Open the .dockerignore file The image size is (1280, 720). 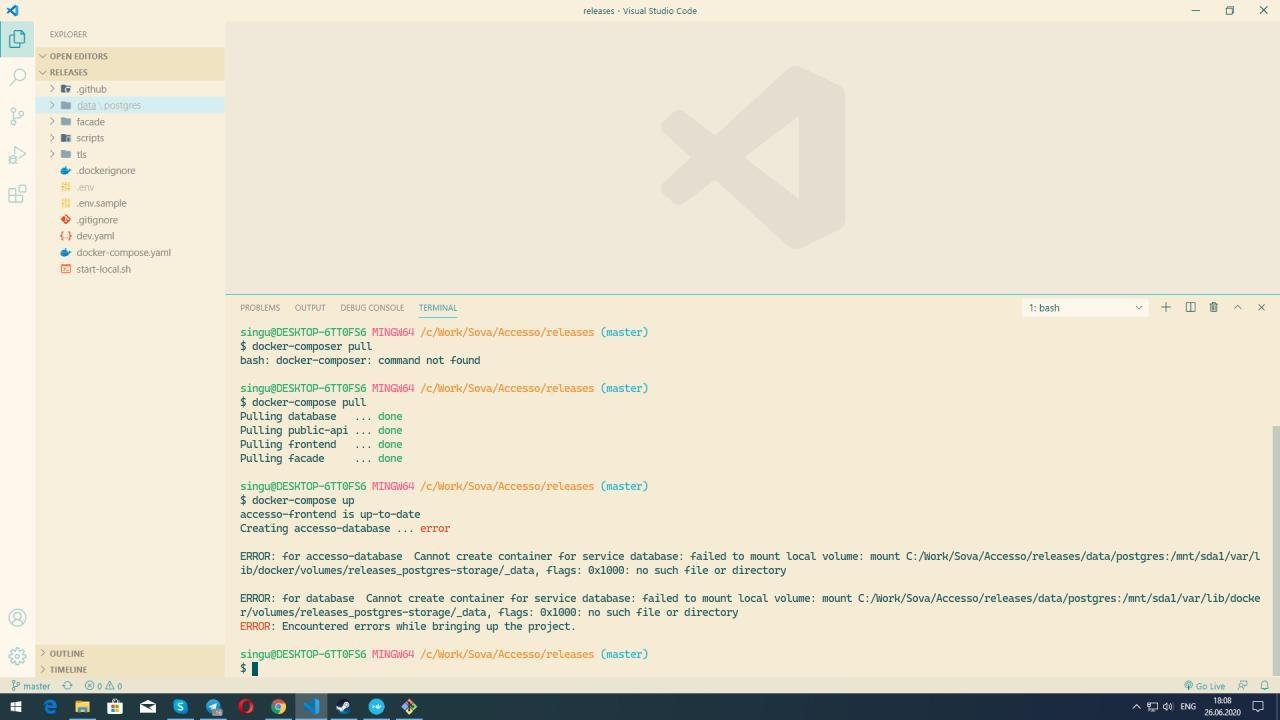coord(130,171)
